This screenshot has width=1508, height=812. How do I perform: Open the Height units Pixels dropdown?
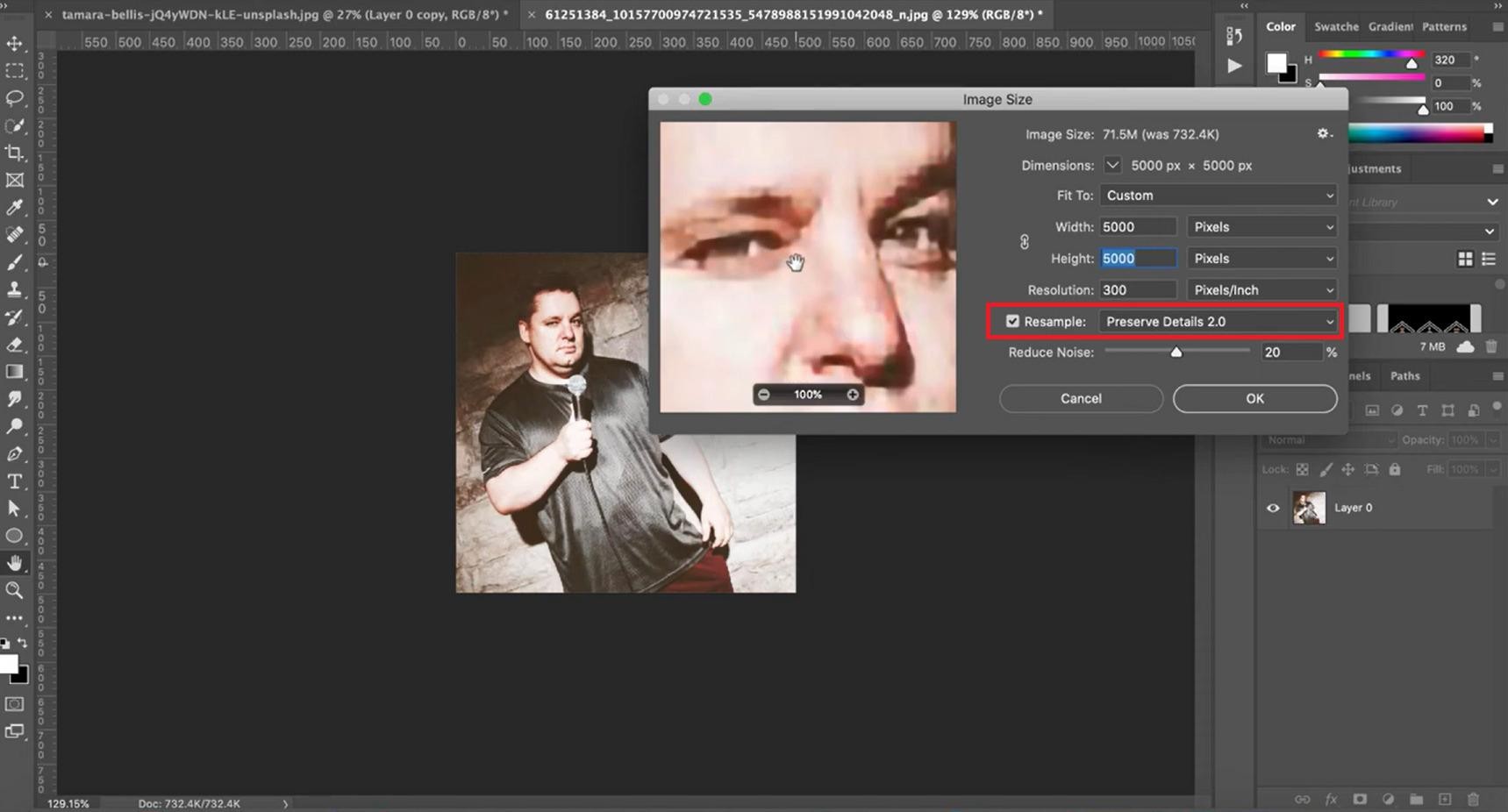click(1262, 259)
